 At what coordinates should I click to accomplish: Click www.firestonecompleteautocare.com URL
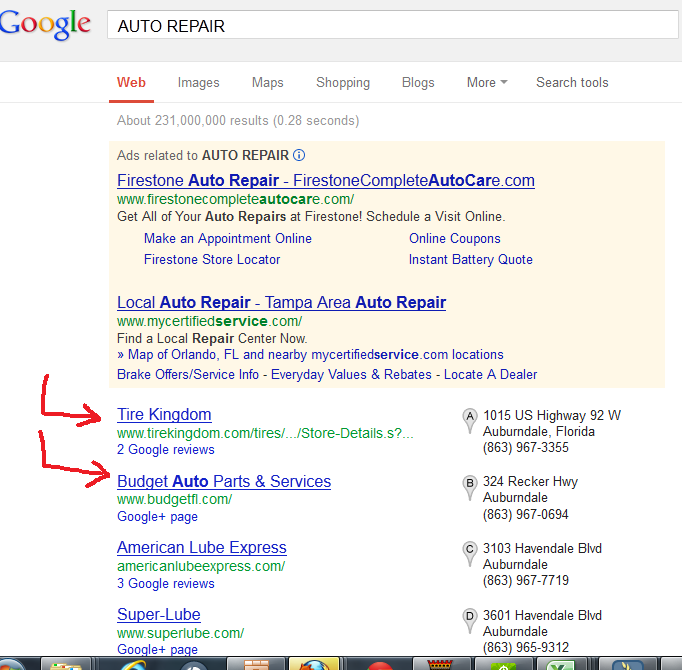(x=235, y=199)
